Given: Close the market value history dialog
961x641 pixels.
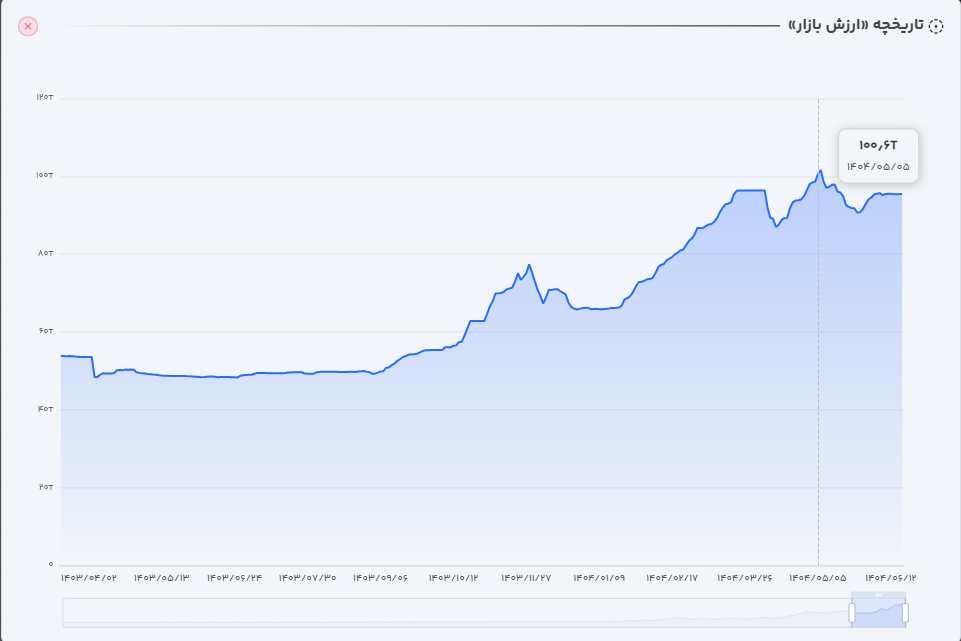Looking at the screenshot, I should point(28,26).
